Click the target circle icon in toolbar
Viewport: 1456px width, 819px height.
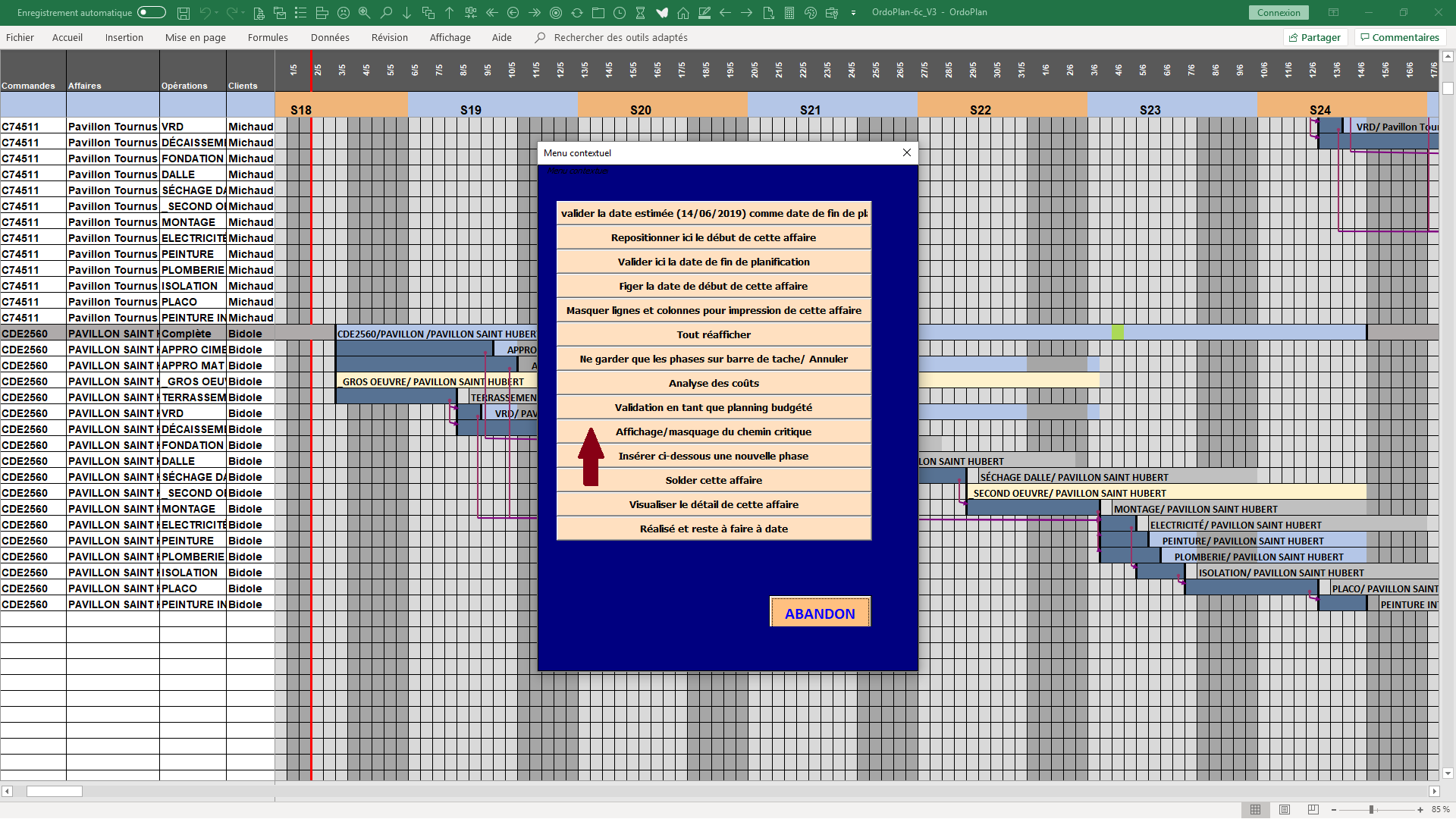[x=556, y=12]
